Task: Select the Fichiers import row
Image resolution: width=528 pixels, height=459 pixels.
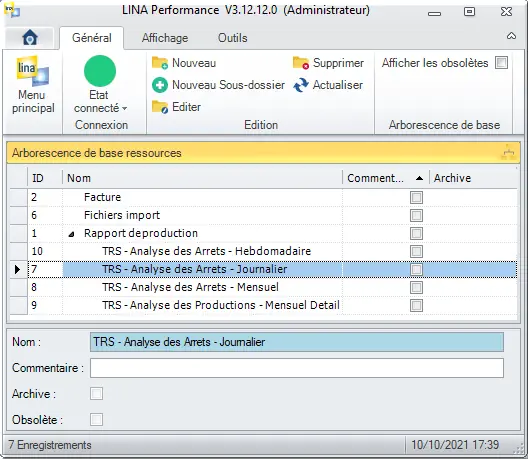Action: pos(263,215)
